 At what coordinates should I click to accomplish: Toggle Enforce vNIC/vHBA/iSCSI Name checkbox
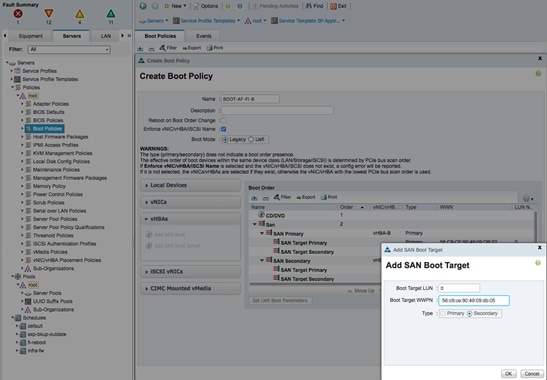click(x=224, y=129)
